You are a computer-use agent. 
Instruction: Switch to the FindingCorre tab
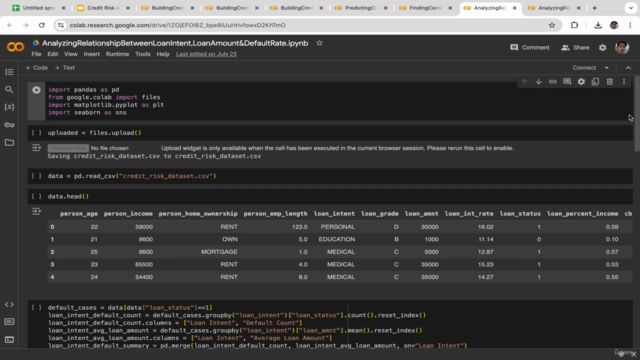click(426, 8)
